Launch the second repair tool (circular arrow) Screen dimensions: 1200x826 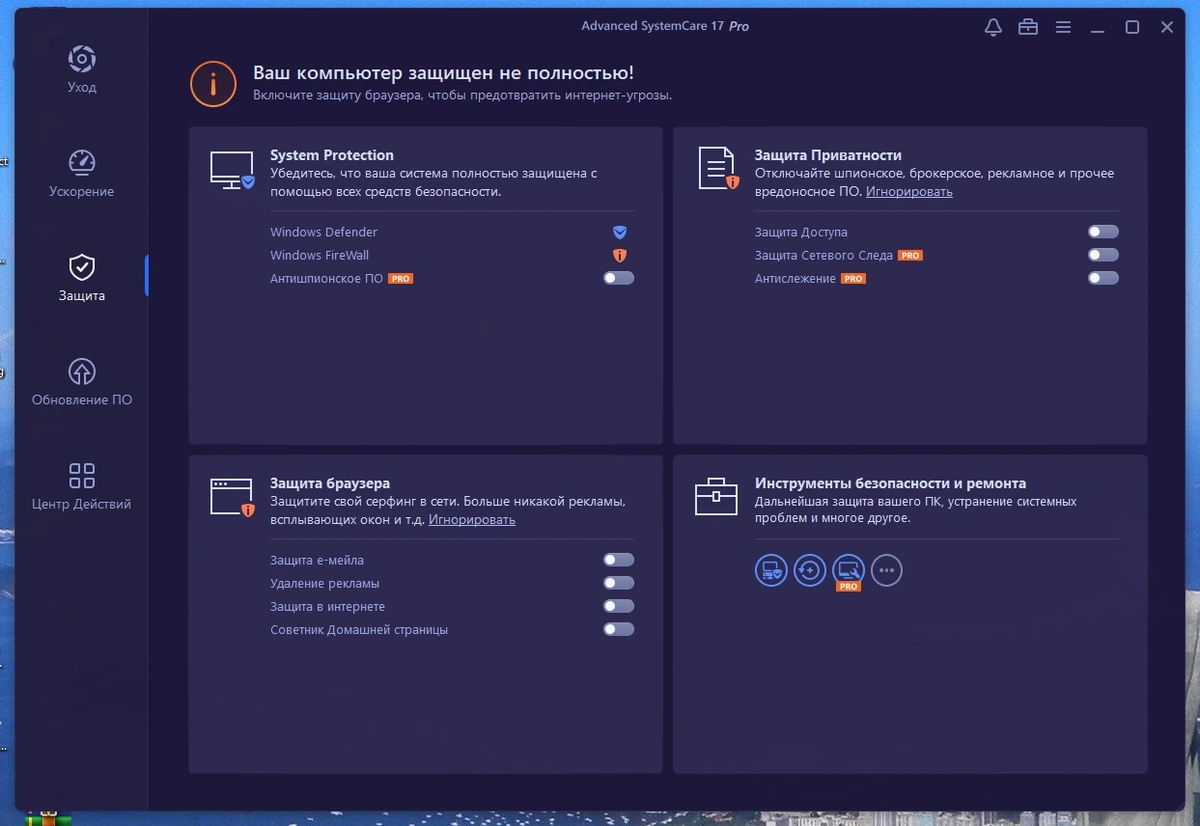coord(810,571)
